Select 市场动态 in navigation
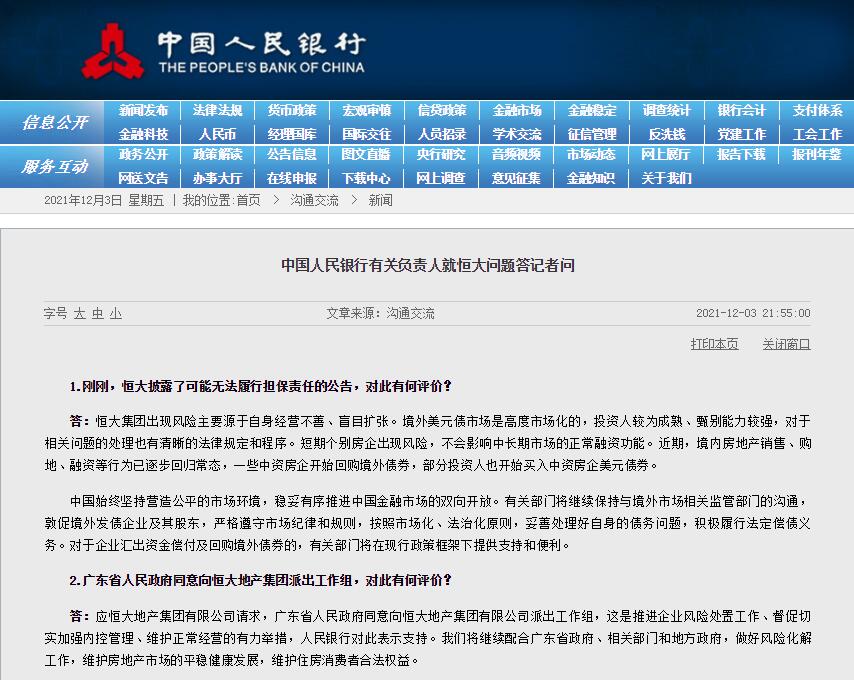The image size is (854, 680). [591, 155]
